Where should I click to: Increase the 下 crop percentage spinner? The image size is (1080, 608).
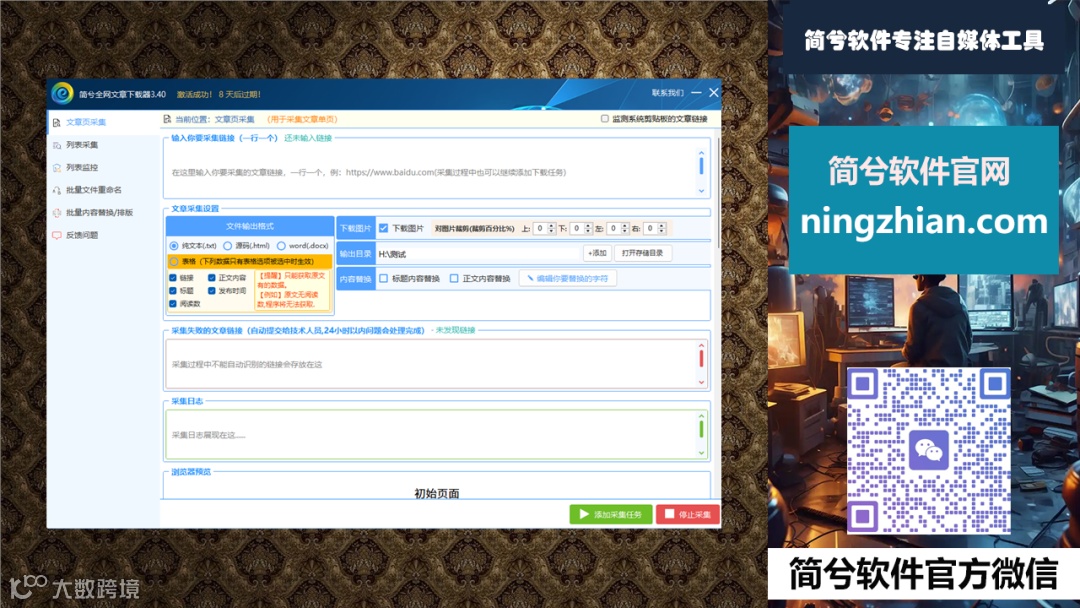[x=588, y=226]
